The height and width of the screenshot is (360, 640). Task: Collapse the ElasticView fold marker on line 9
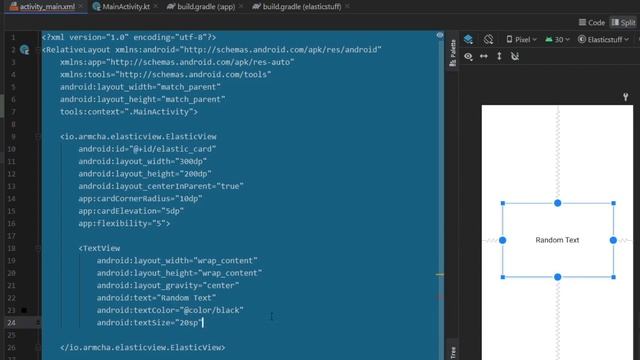(38, 137)
